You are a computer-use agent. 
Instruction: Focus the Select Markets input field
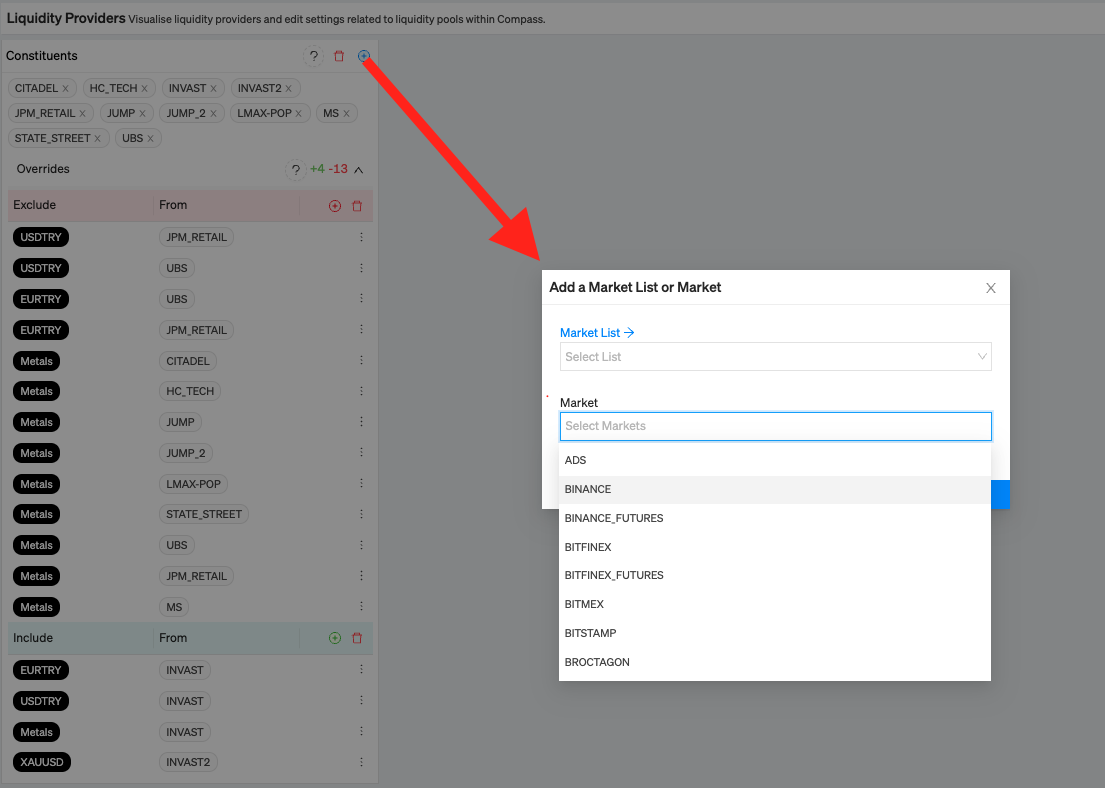[x=776, y=426]
